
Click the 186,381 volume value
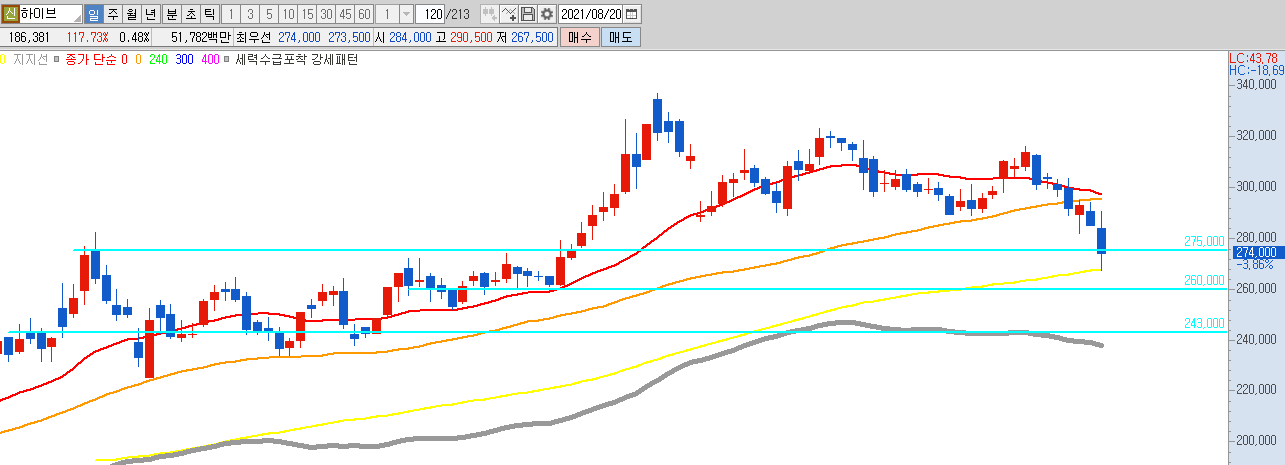pos(28,37)
